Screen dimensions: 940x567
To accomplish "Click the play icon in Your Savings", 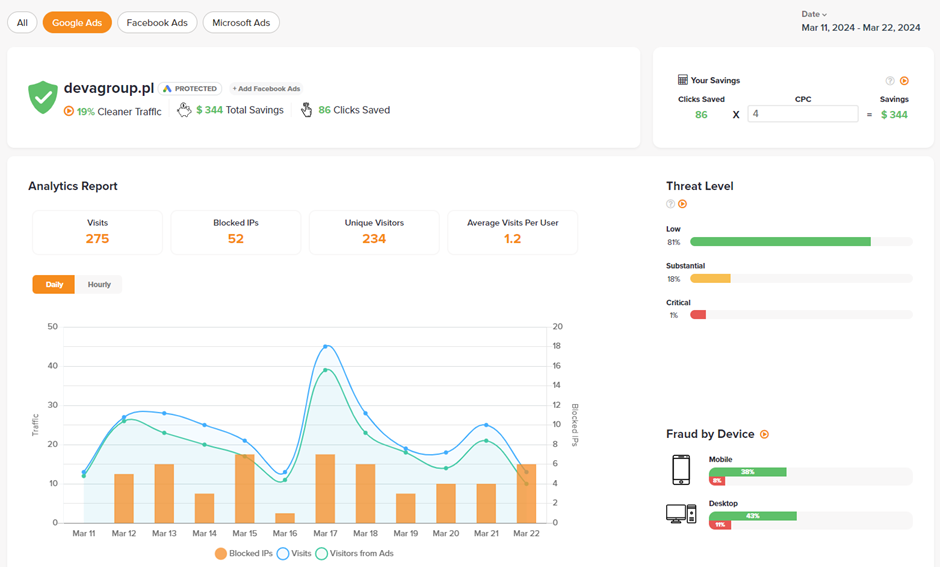I will pos(904,81).
